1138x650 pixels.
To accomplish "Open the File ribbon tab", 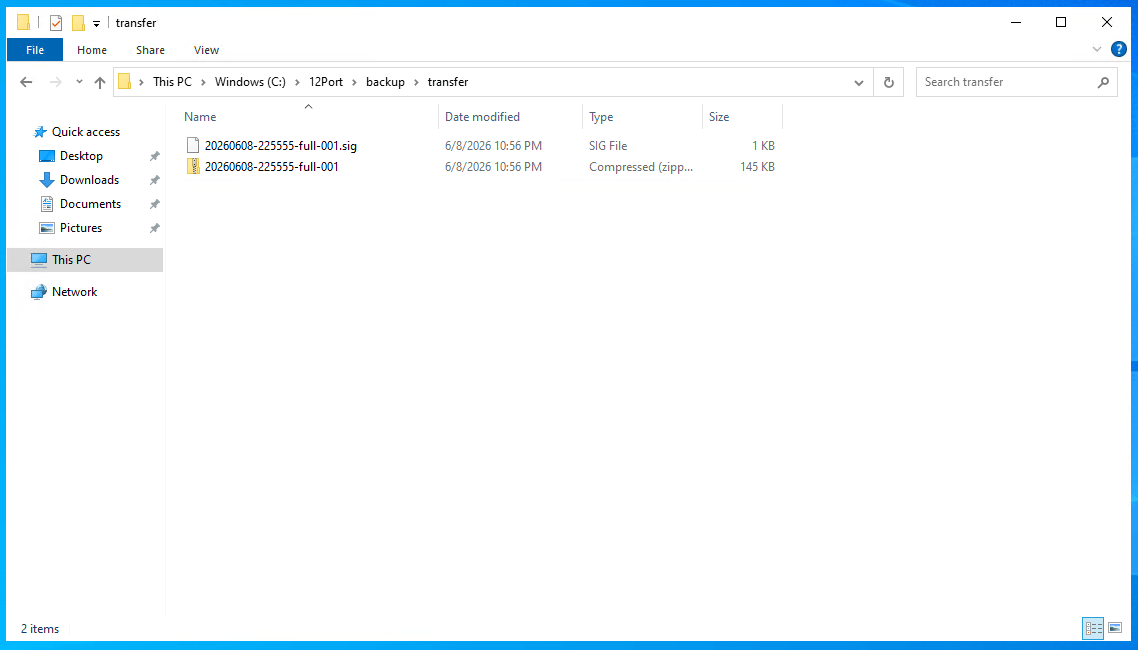I will click(35, 50).
